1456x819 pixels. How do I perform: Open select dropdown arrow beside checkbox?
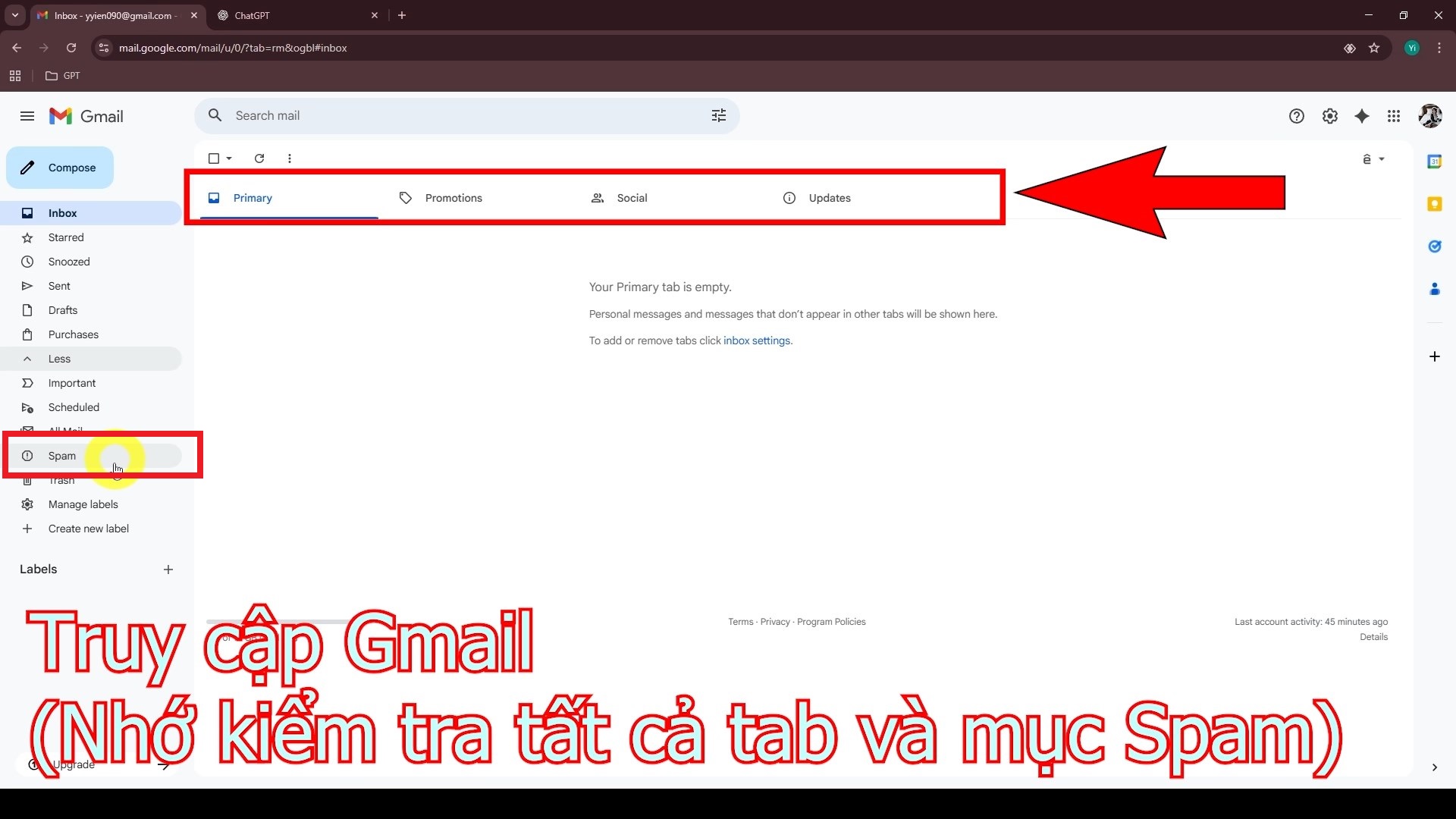pos(229,158)
